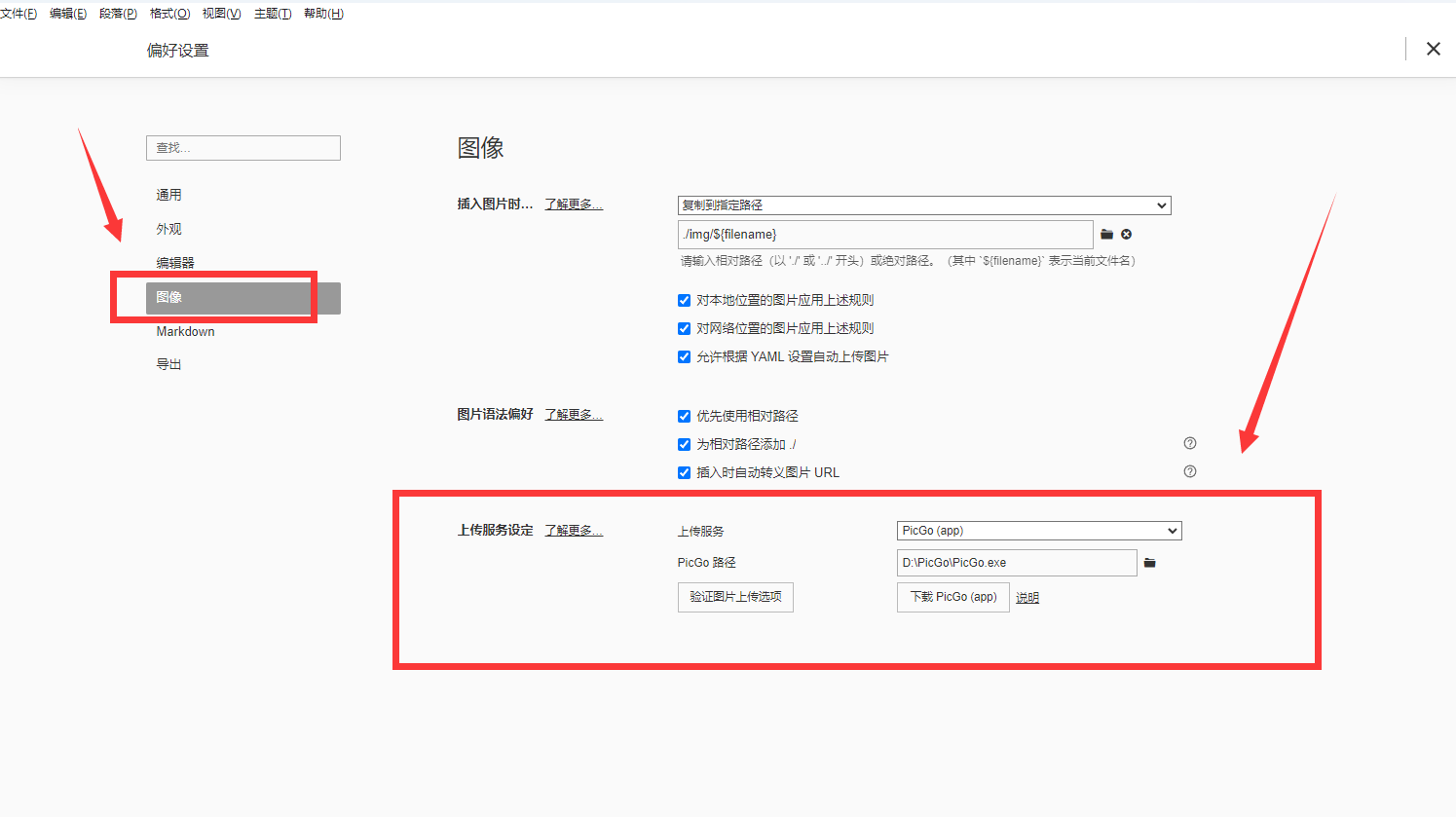This screenshot has width=1456, height=817.
Task: Open help icon for 插入时自动转义图片 URL
Action: (1189, 471)
